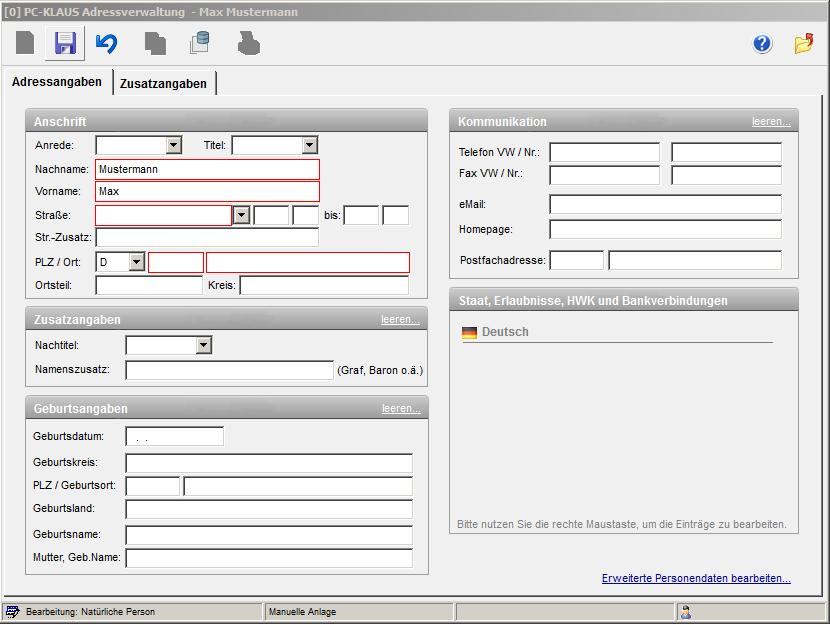830x625 pixels.
Task: Save the address record with floppy icon
Action: coord(65,43)
